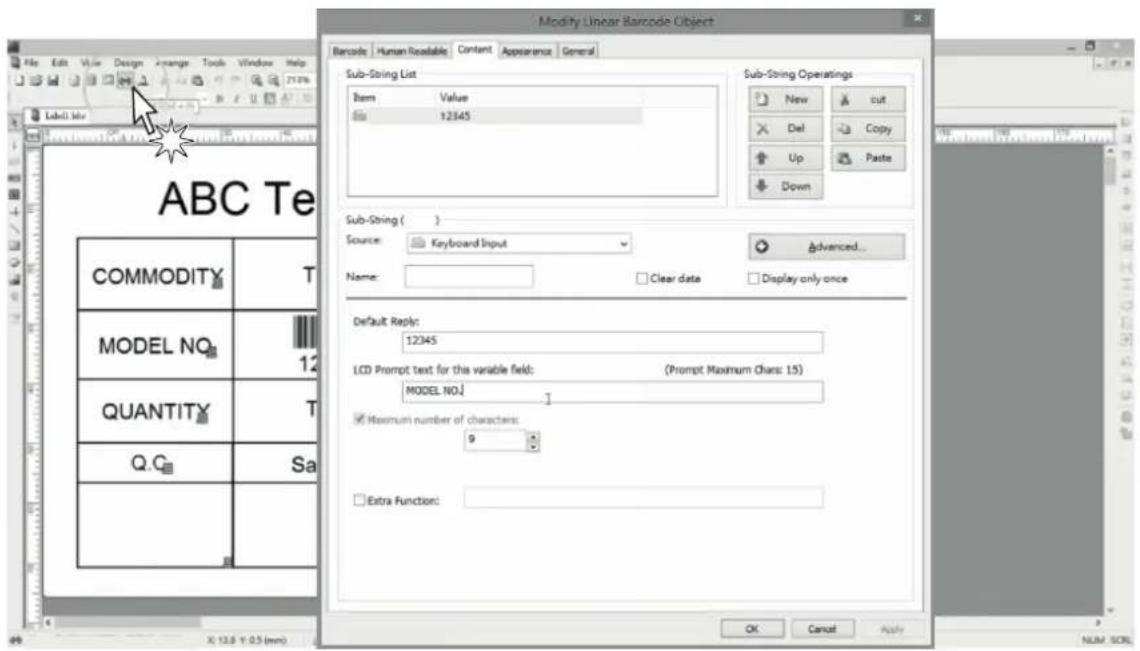Viewport: 1140px width, 651px height.
Task: Open the General tab
Action: 579,51
